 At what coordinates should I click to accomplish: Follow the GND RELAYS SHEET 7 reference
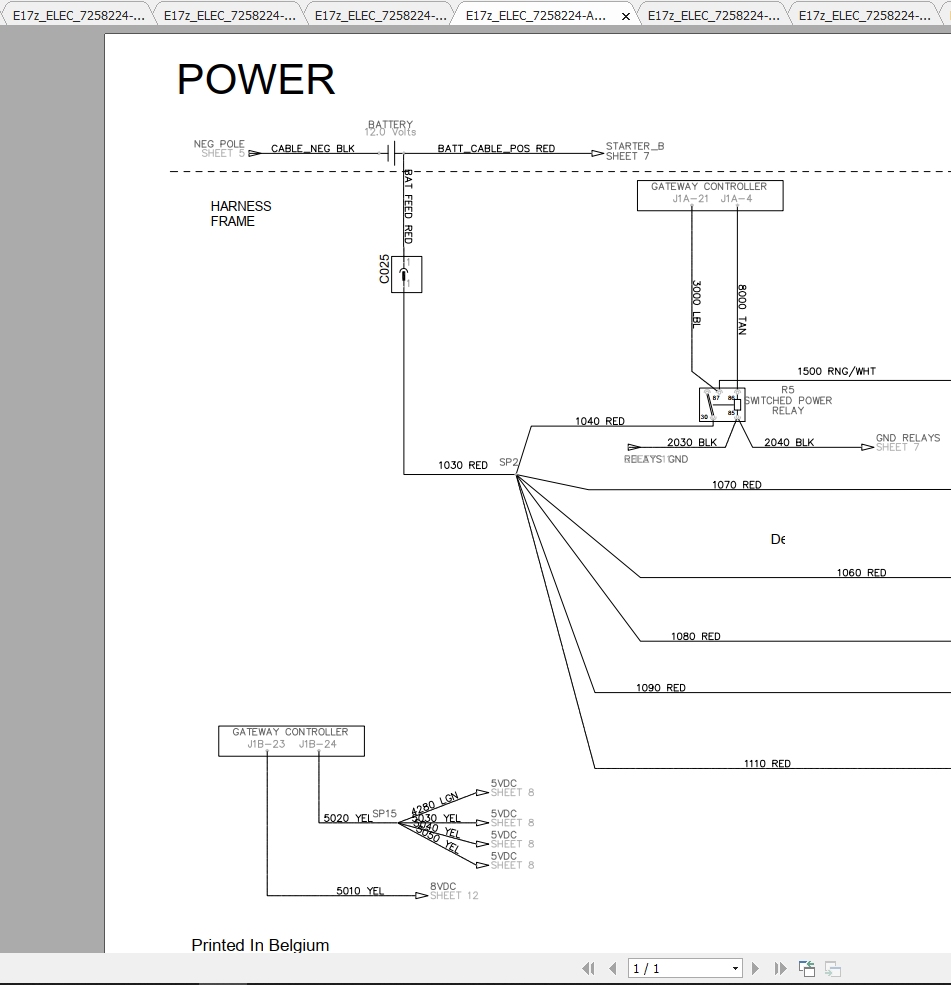point(903,442)
